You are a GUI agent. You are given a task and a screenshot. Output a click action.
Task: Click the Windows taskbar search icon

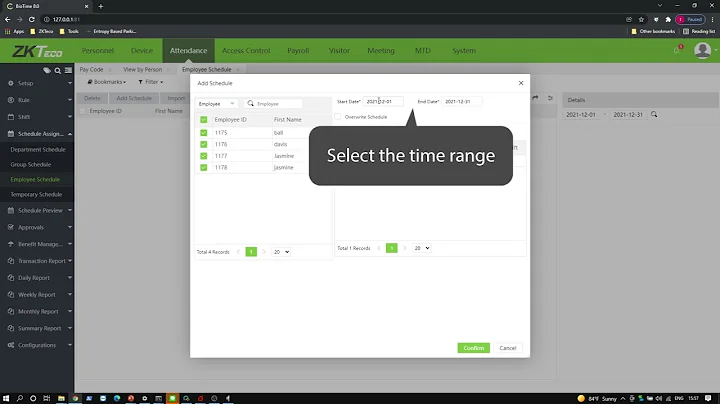pos(20,398)
